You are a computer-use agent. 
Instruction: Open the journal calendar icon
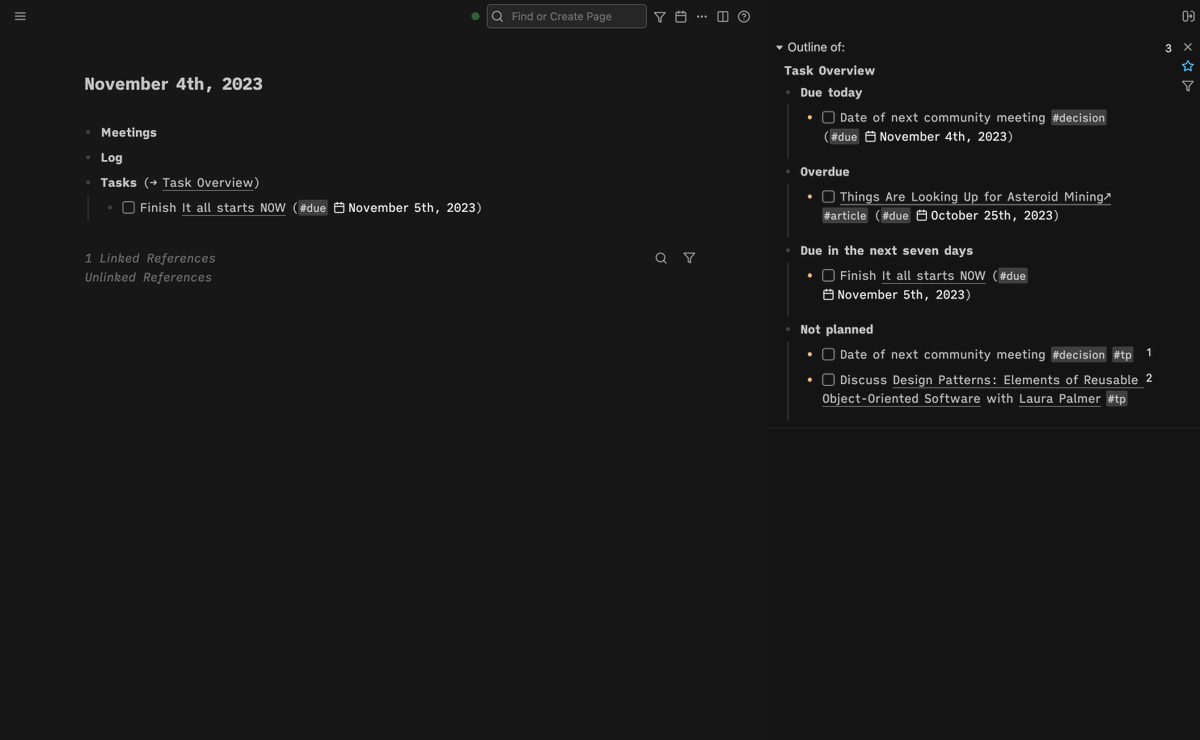pos(680,16)
